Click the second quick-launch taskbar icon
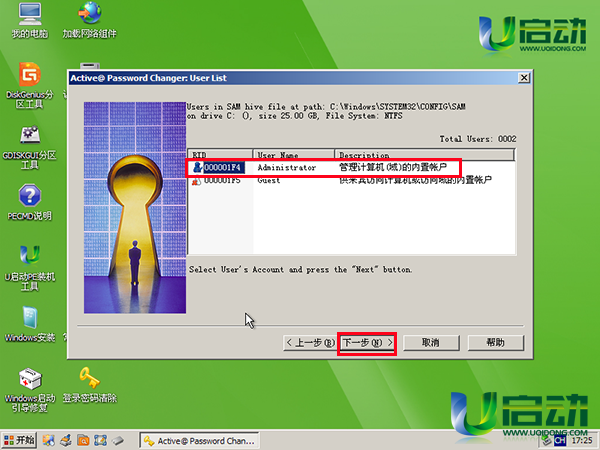Image resolution: width=600 pixels, height=450 pixels. click(66, 440)
